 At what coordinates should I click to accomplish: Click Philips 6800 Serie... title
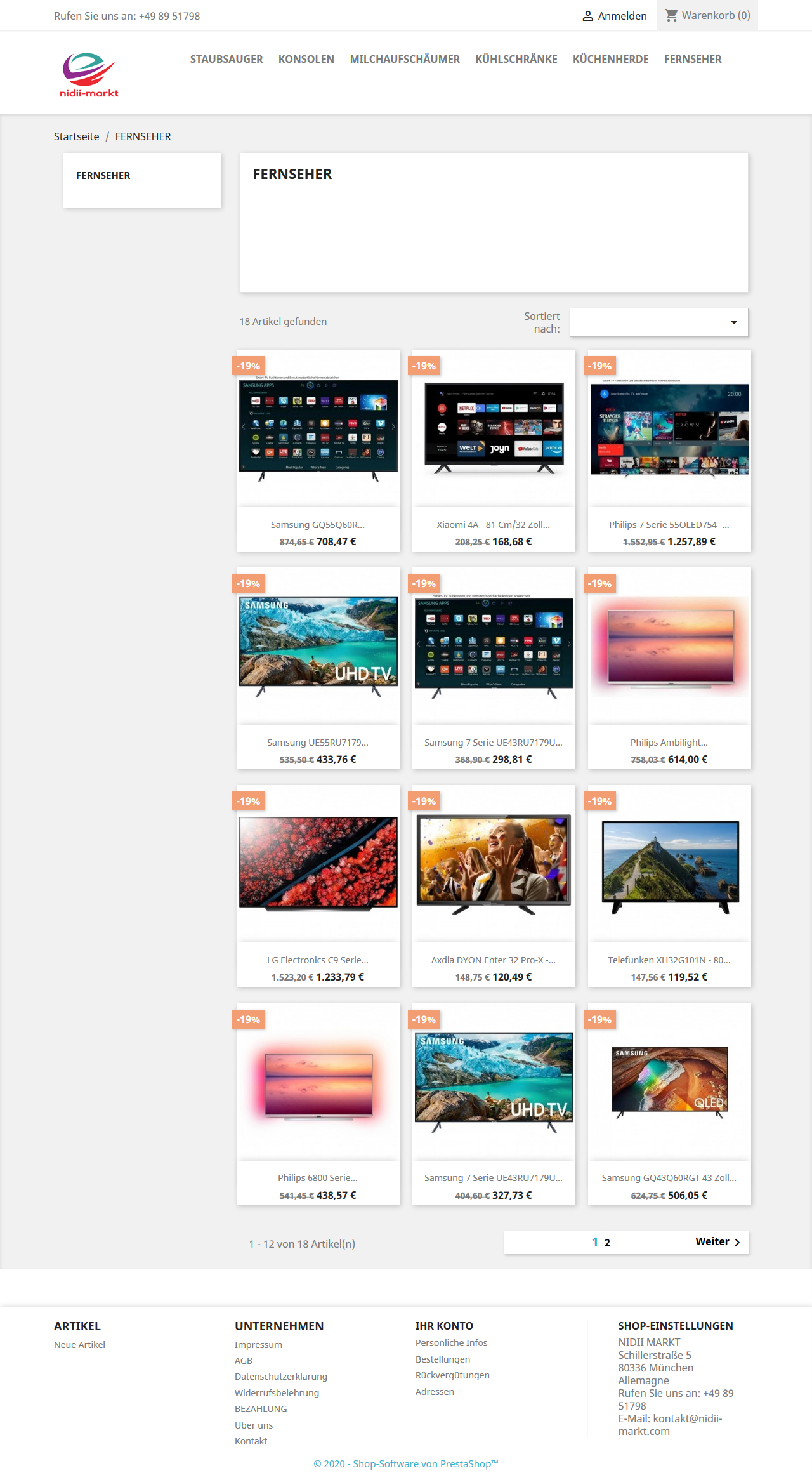pos(318,1178)
